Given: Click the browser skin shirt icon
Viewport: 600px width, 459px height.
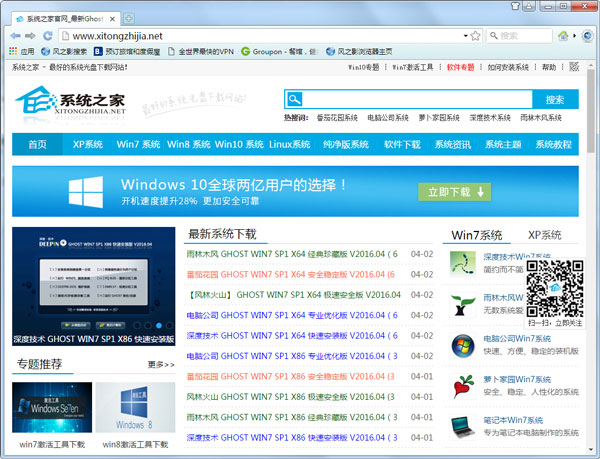Looking at the screenshot, I should click(515, 6).
